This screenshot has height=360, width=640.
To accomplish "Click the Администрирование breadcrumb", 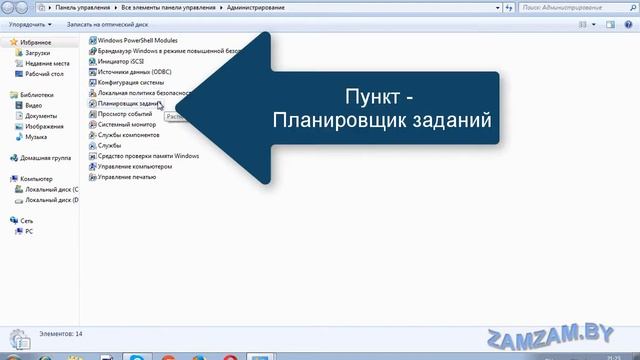I will (x=256, y=8).
